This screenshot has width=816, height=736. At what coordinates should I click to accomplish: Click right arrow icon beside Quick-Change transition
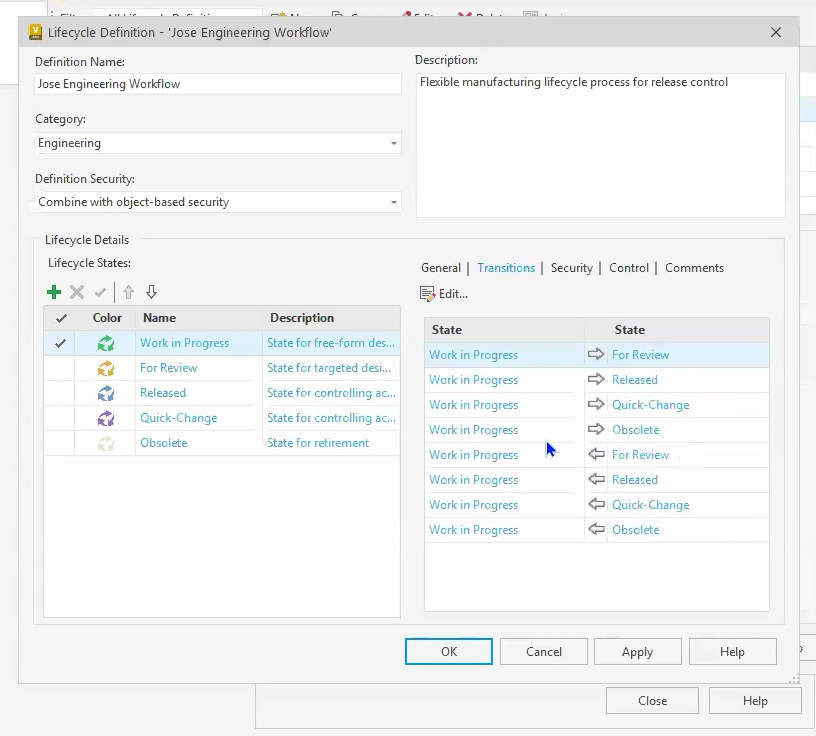596,404
